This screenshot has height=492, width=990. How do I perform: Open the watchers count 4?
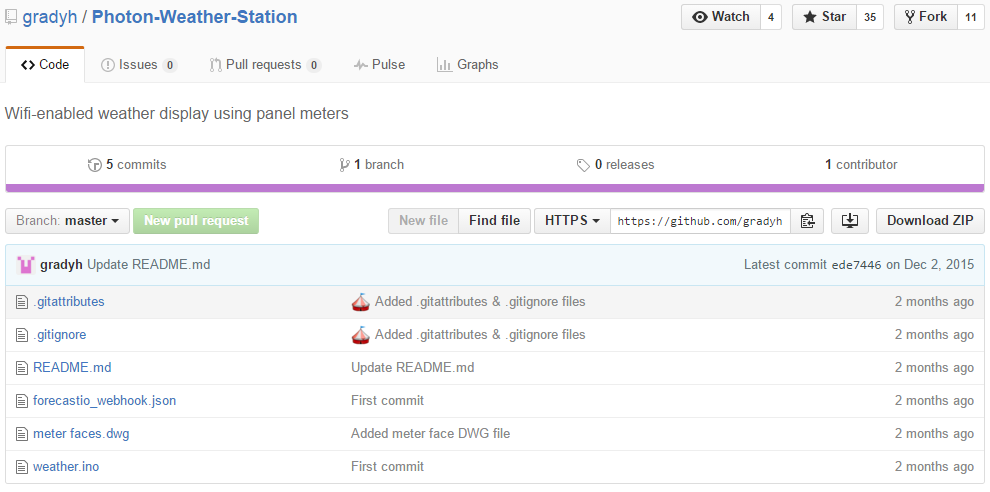pyautogui.click(x=771, y=17)
